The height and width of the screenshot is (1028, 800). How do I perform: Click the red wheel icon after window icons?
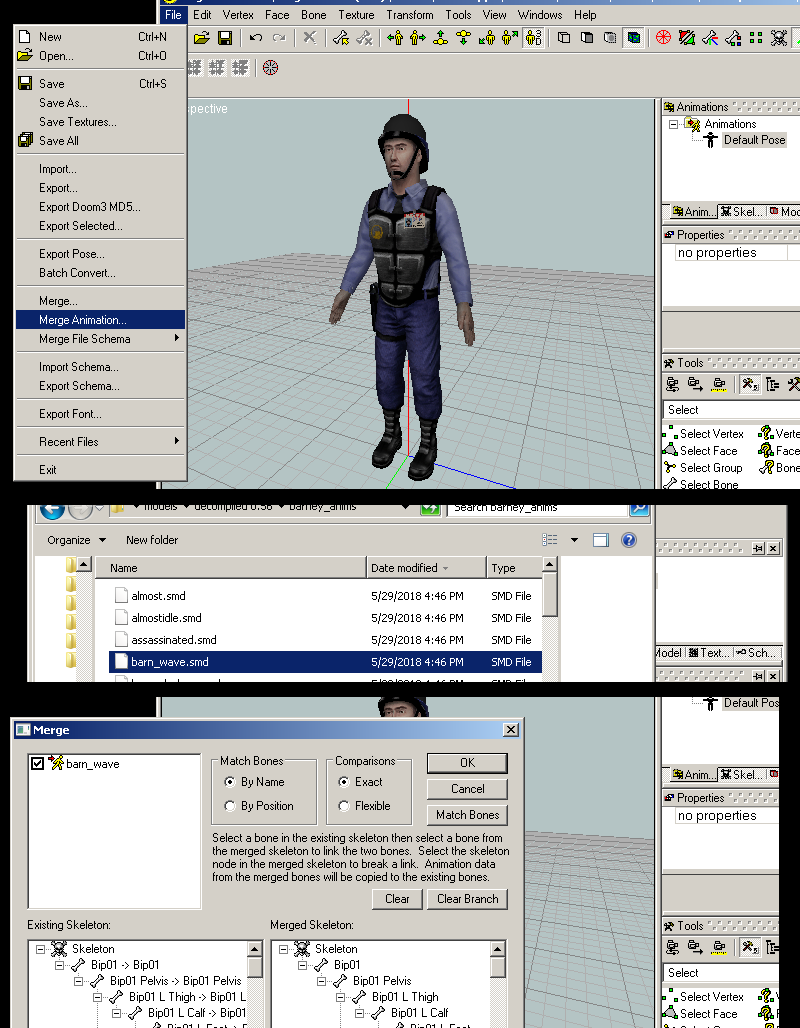[663, 38]
